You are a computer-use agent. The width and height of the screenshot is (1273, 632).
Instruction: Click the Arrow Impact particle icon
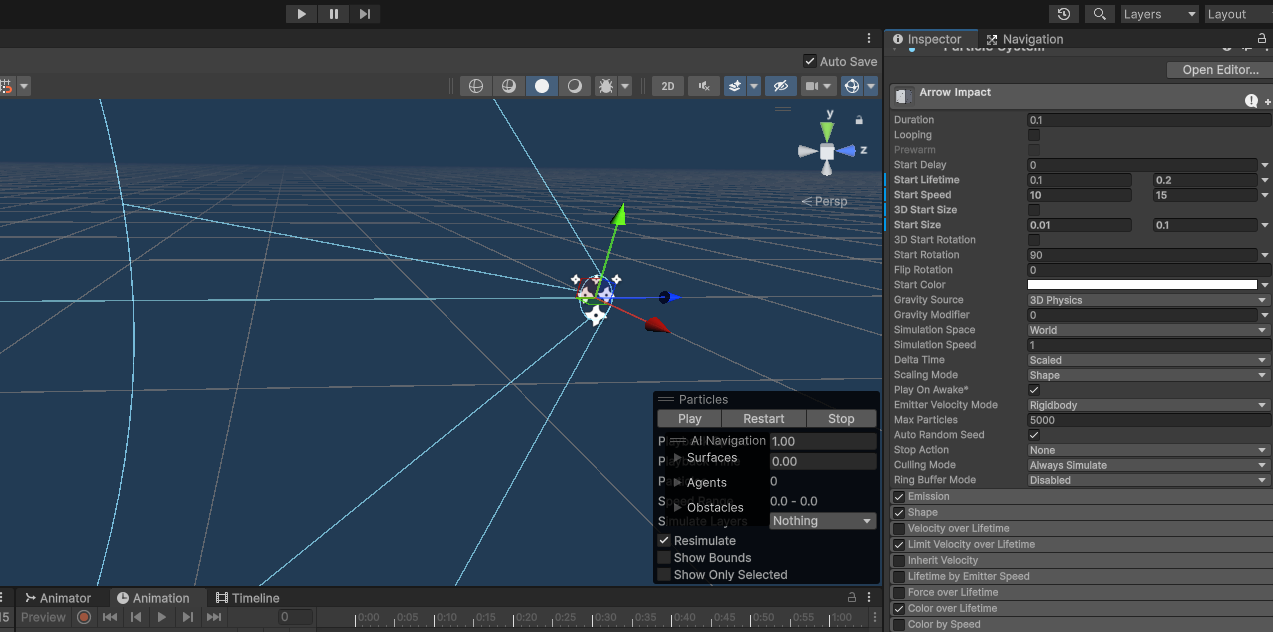click(x=904, y=96)
